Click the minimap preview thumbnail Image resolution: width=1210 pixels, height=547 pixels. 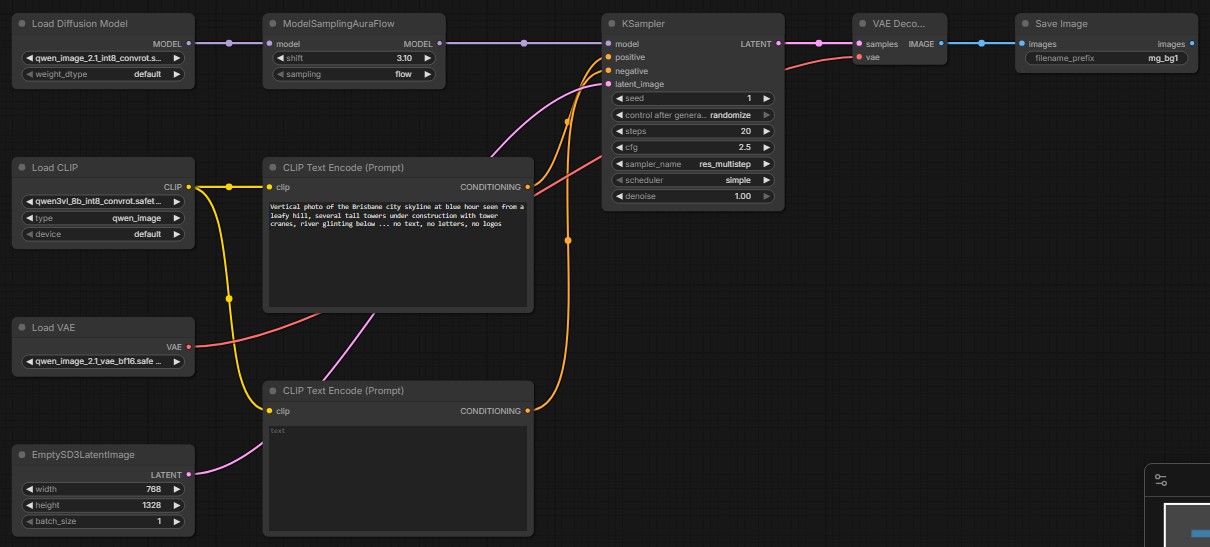tap(1187, 524)
